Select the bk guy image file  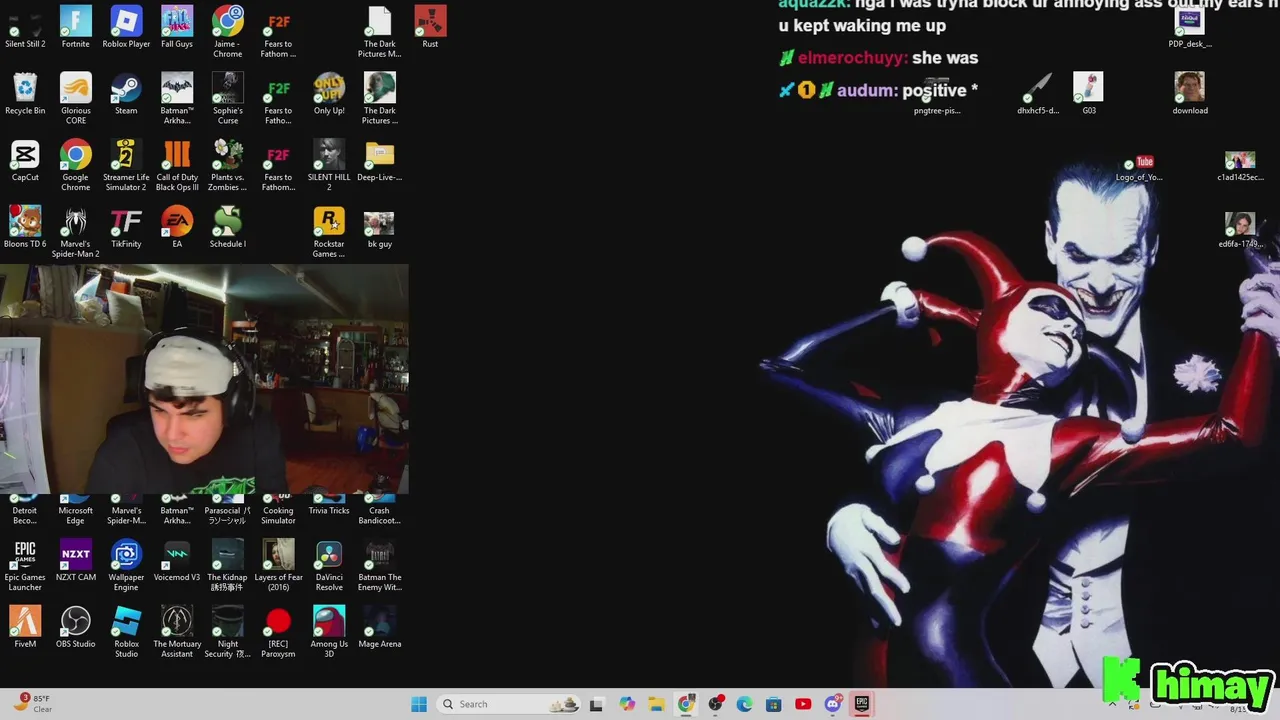(380, 228)
